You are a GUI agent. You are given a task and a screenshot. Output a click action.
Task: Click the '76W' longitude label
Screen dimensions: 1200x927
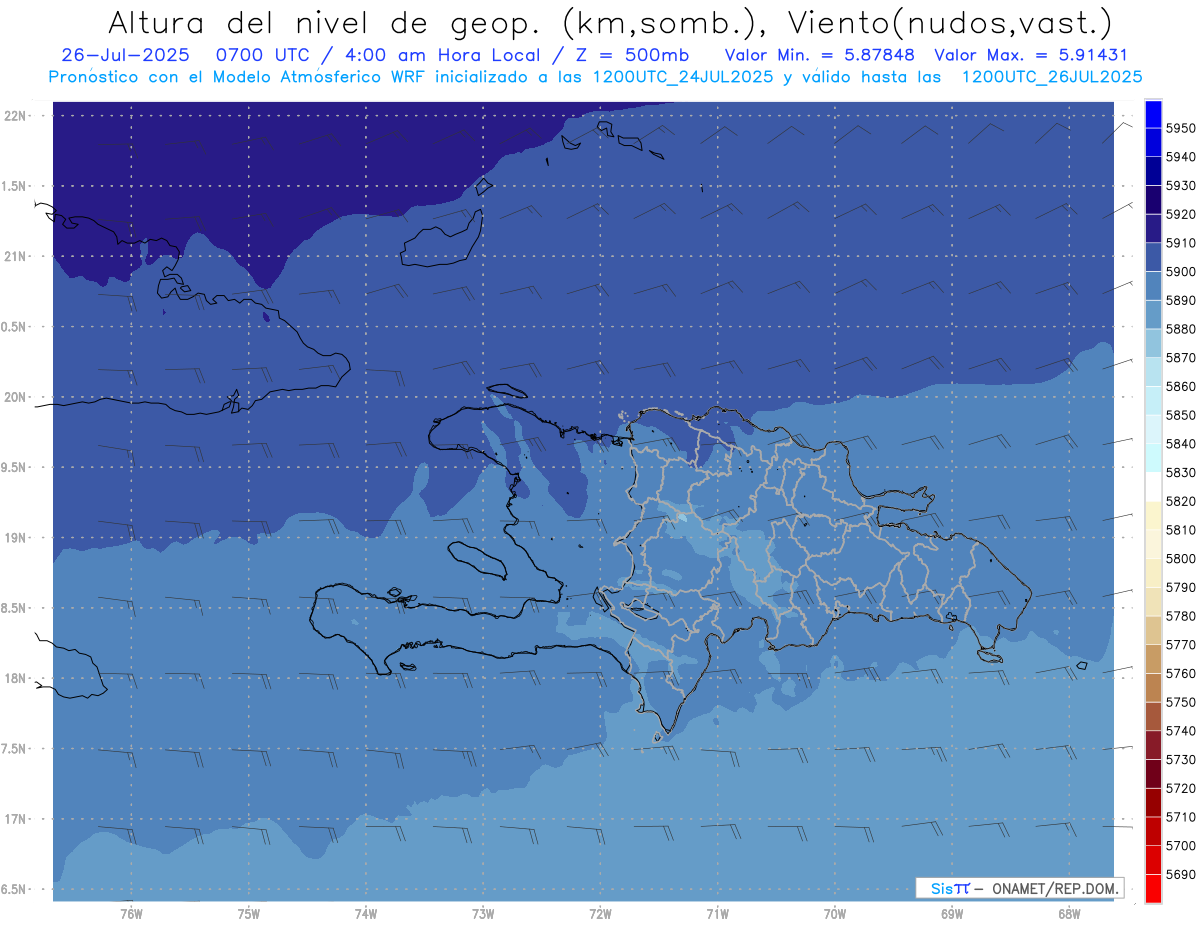131,914
